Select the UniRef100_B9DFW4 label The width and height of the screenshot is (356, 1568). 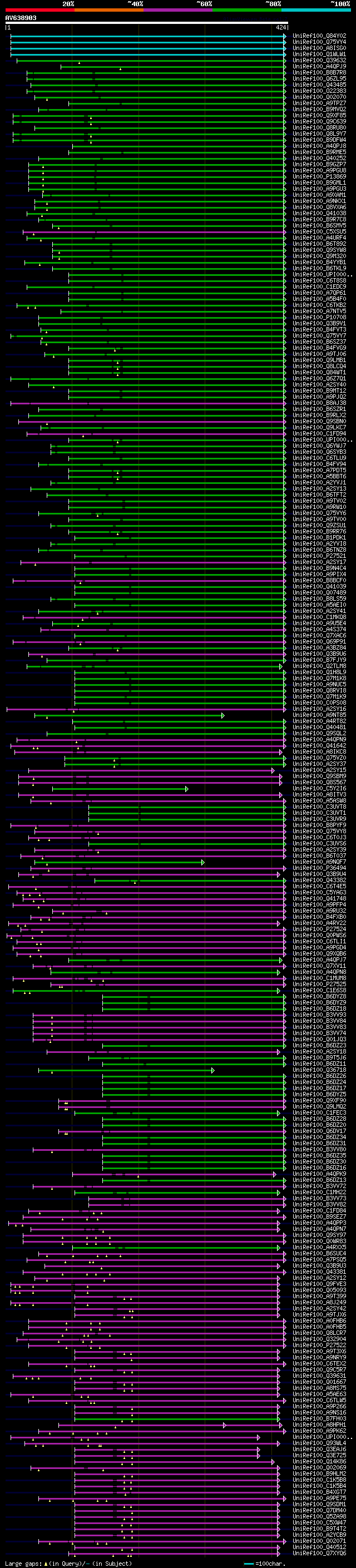319,140
